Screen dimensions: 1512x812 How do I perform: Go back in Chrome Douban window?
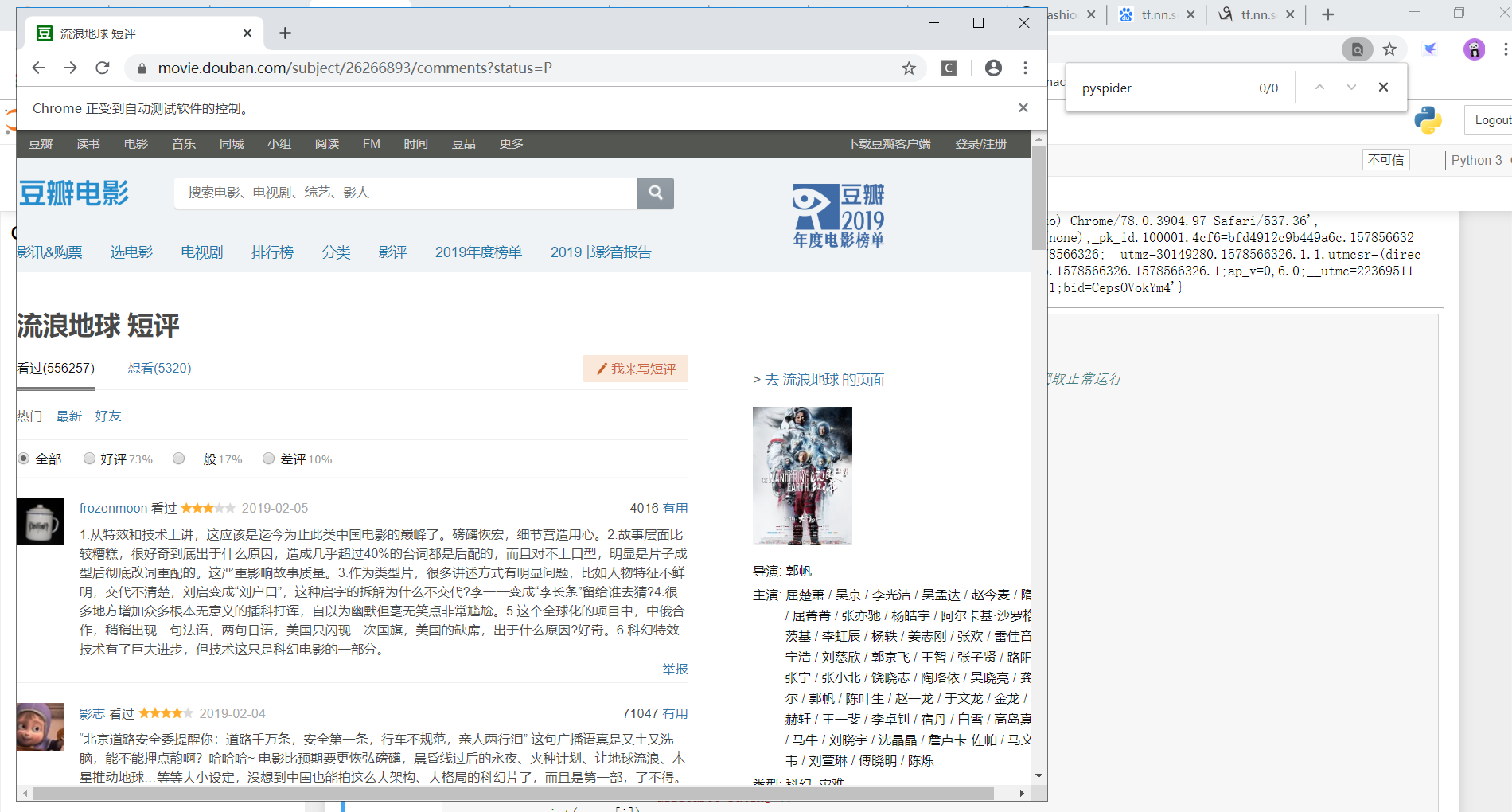tap(38, 68)
